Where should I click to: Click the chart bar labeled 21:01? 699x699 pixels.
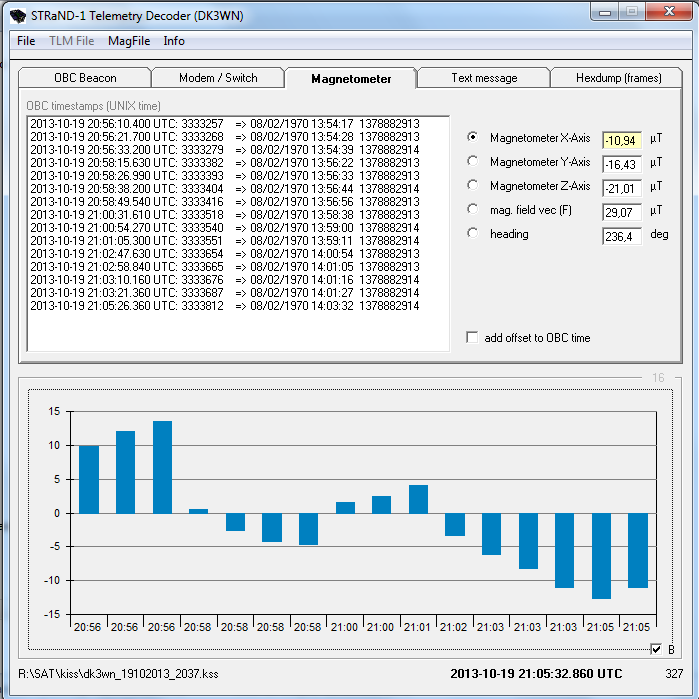pos(418,499)
